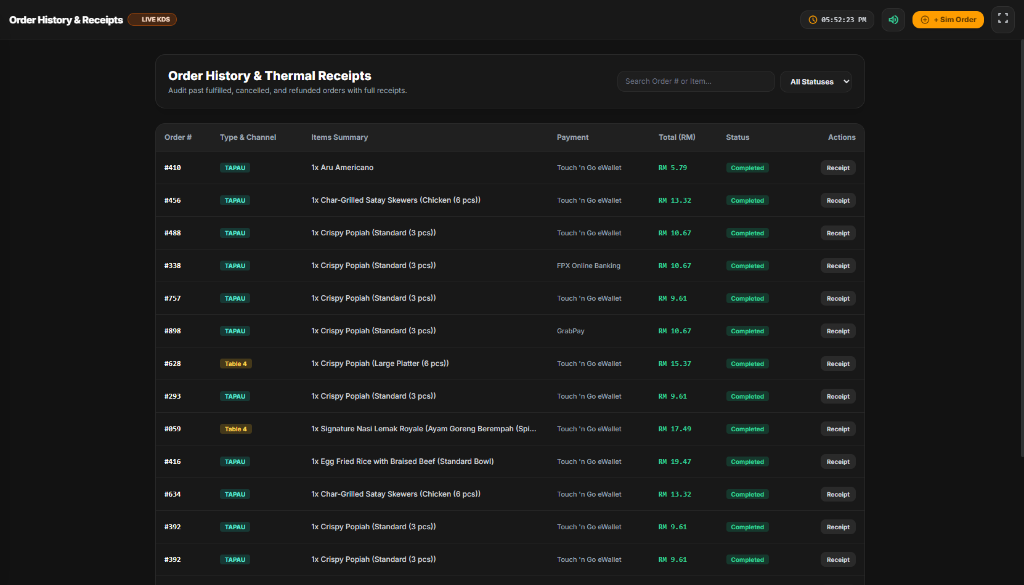Click Touch 'n Go eWallet on order #410
The width and height of the screenshot is (1024, 585).
point(589,168)
